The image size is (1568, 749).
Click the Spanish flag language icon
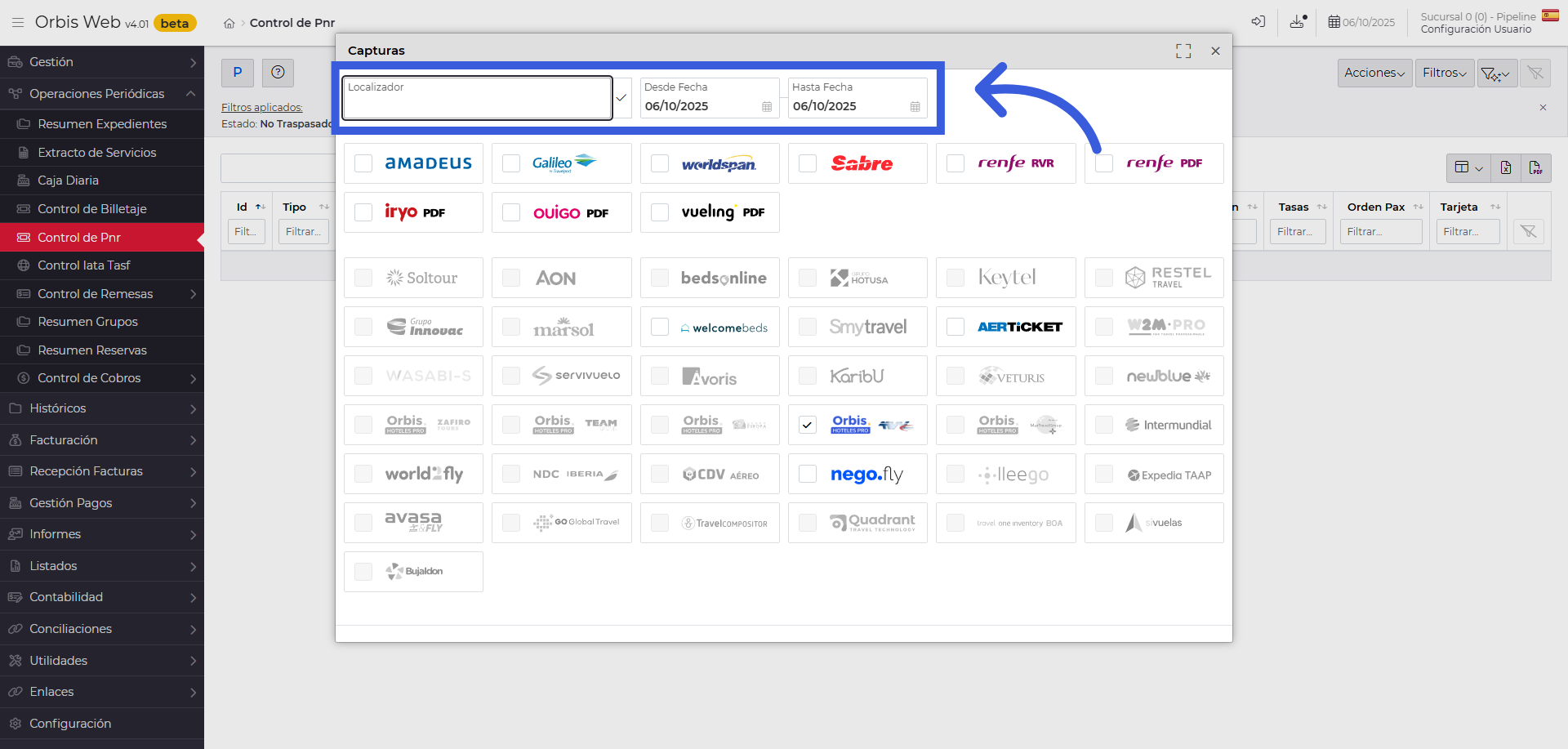click(1550, 16)
